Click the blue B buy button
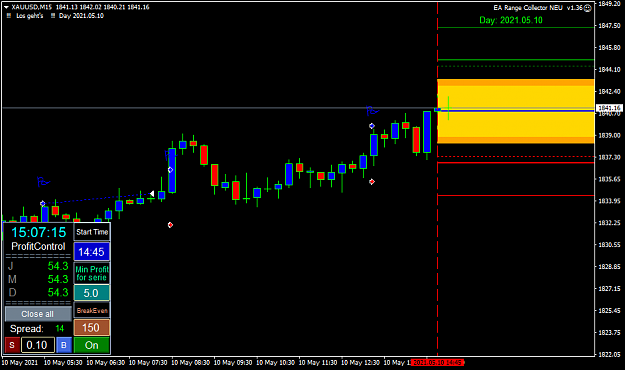The width and height of the screenshot is (625, 370). point(64,345)
